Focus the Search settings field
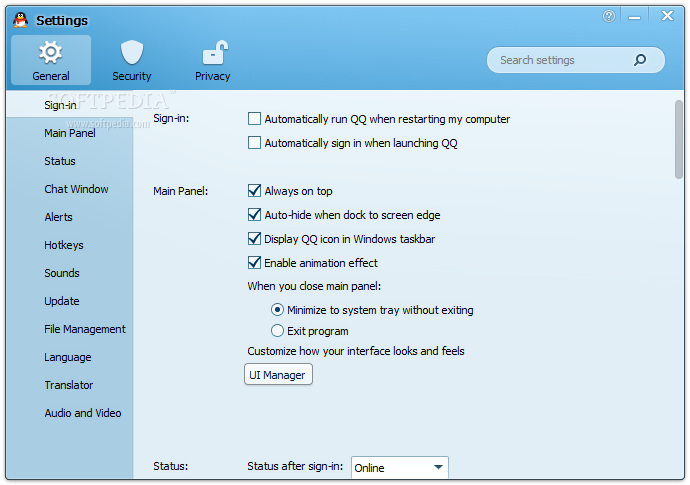The width and height of the screenshot is (690, 485). [576, 60]
